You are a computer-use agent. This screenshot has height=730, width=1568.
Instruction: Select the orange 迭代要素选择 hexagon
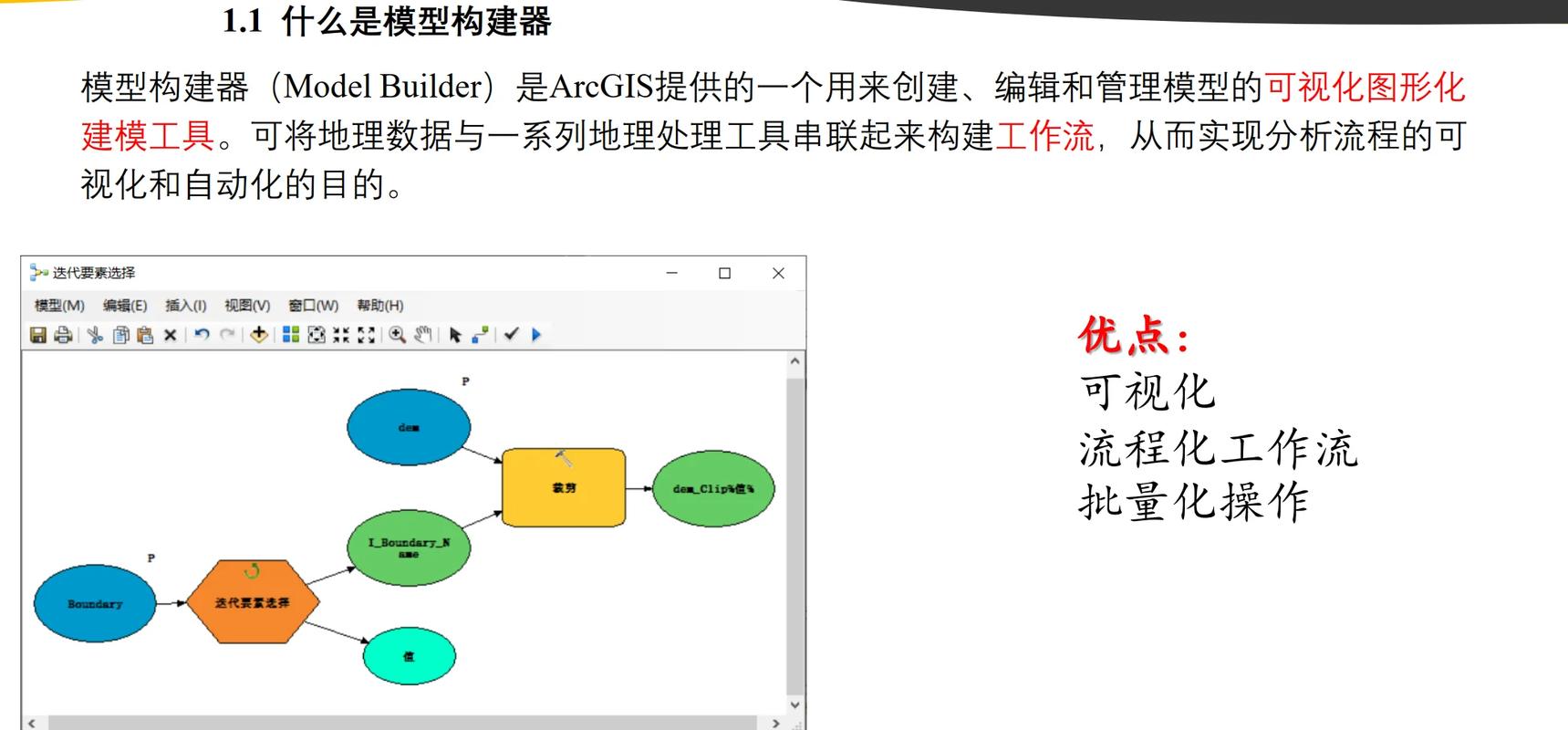(x=253, y=602)
